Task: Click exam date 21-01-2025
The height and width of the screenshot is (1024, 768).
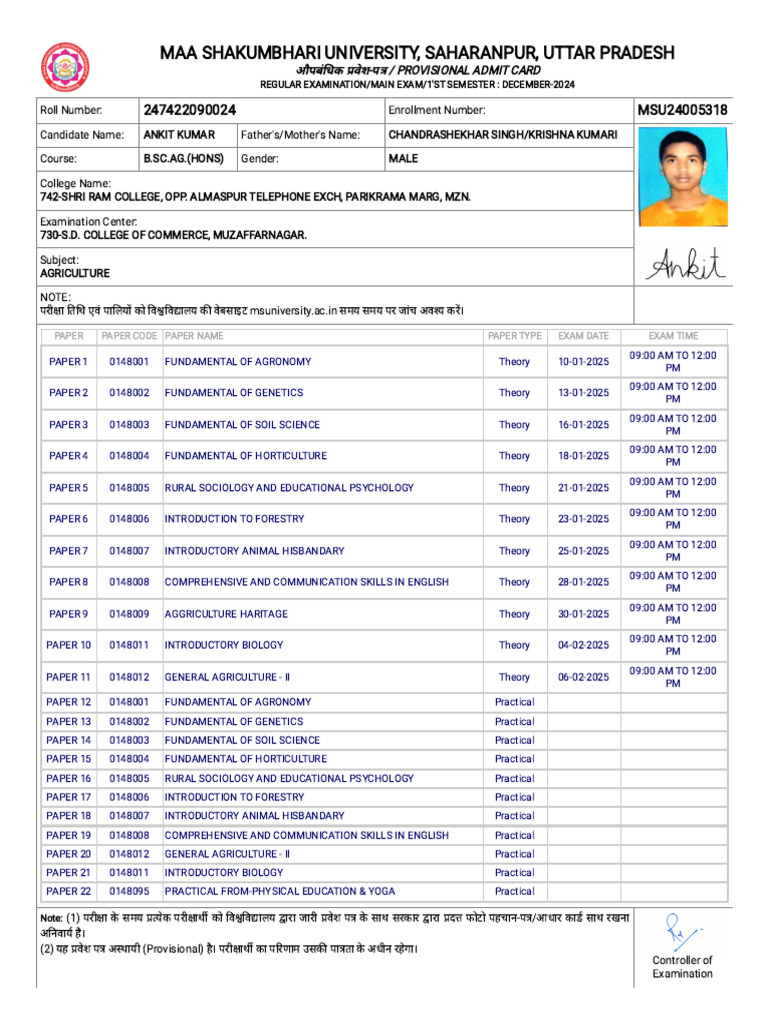Action: (x=583, y=488)
